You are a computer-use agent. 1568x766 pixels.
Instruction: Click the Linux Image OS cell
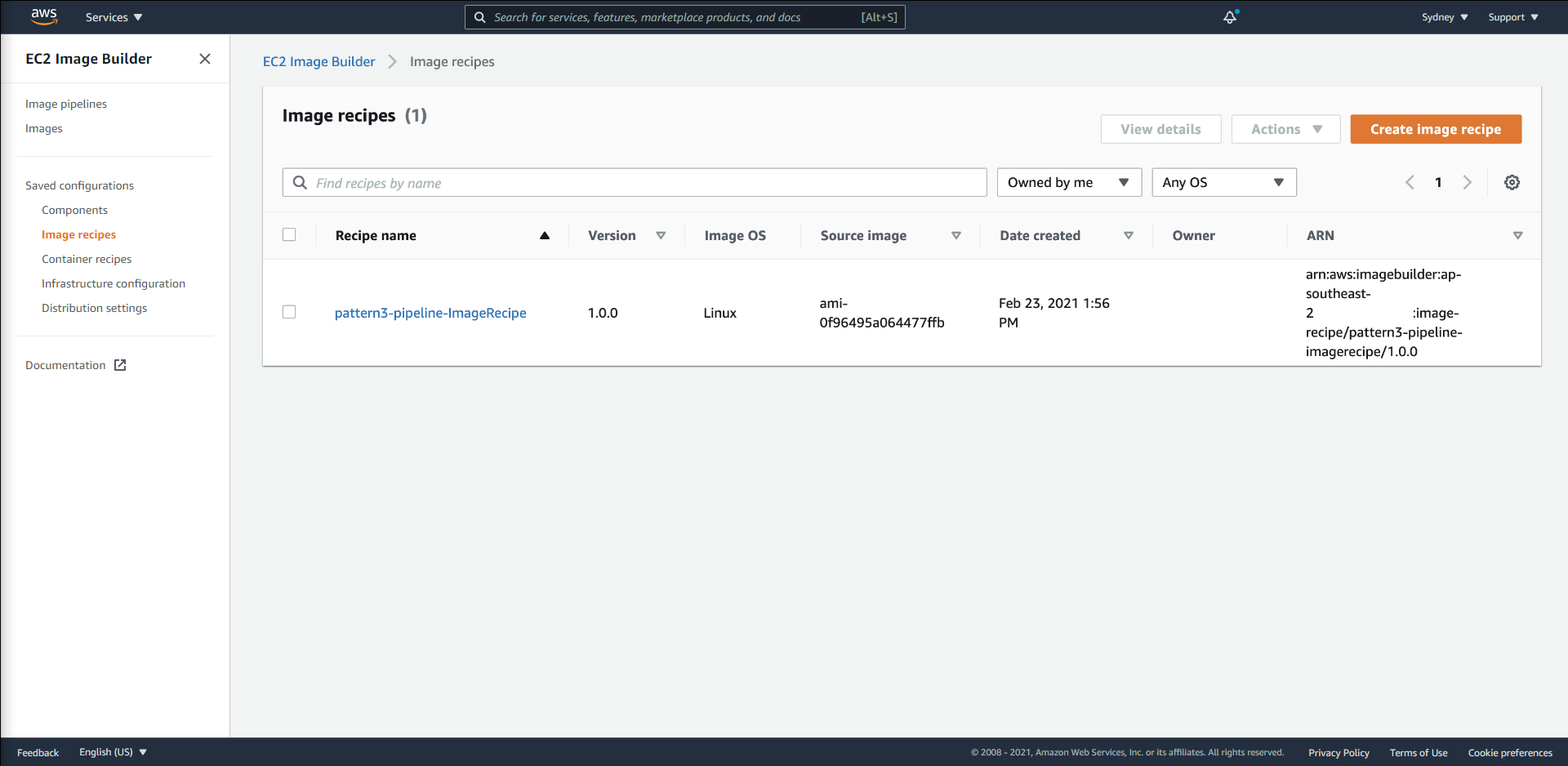point(719,313)
